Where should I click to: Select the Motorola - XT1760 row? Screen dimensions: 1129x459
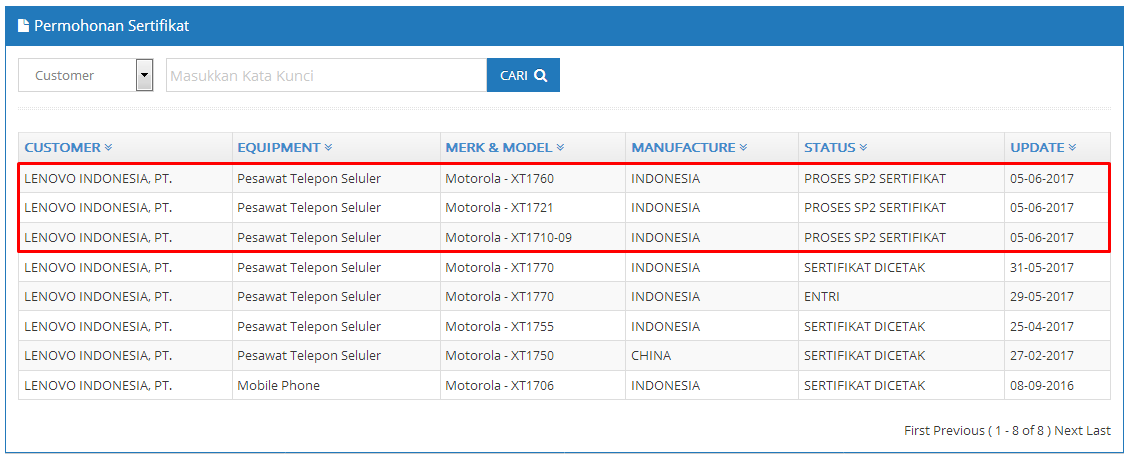(x=564, y=178)
